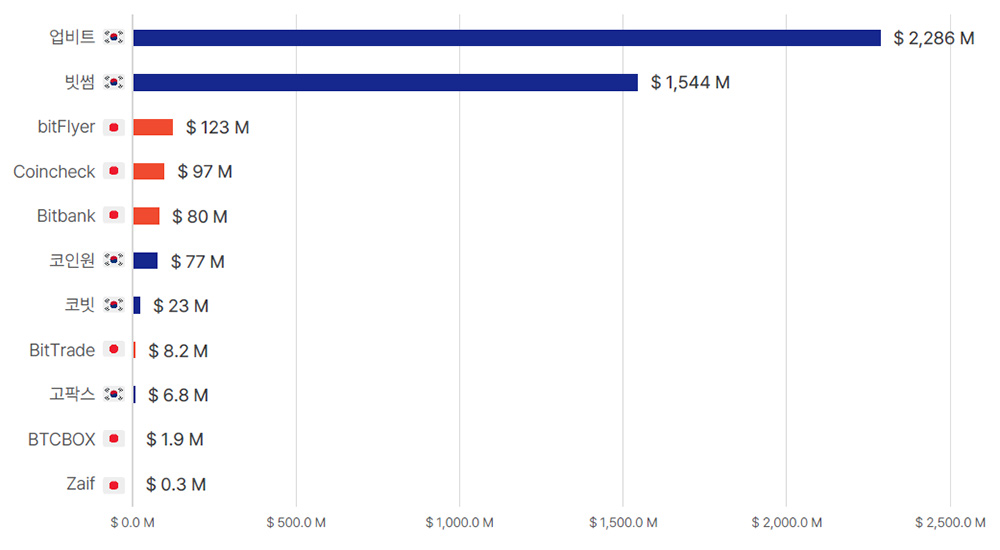Select the Bitbank orange bar
This screenshot has width=1000, height=550.
coord(146,216)
